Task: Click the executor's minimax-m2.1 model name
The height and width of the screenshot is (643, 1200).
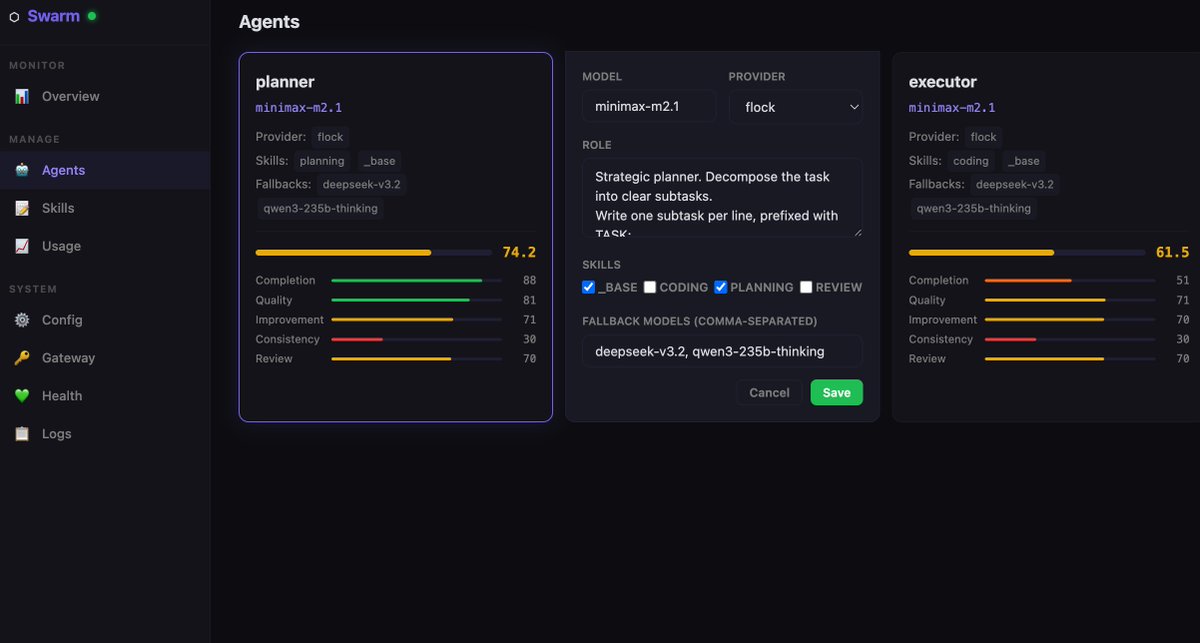Action: pyautogui.click(x=952, y=108)
